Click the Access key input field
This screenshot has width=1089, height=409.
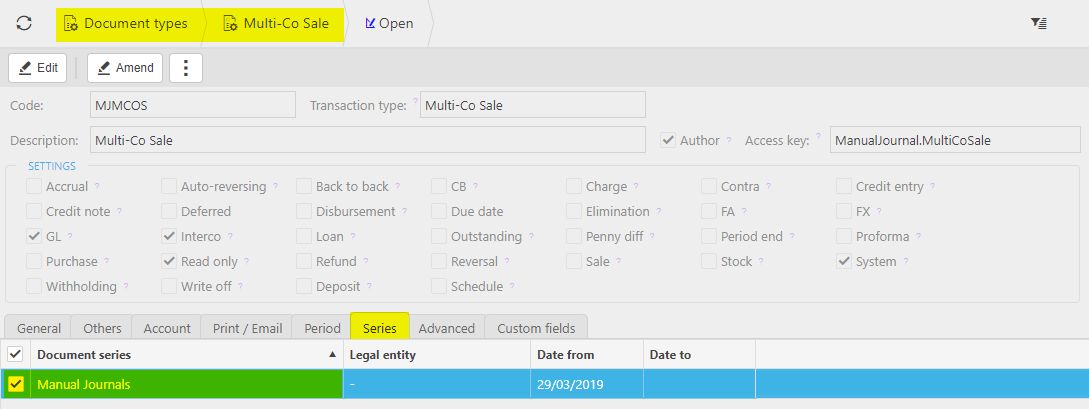954,141
